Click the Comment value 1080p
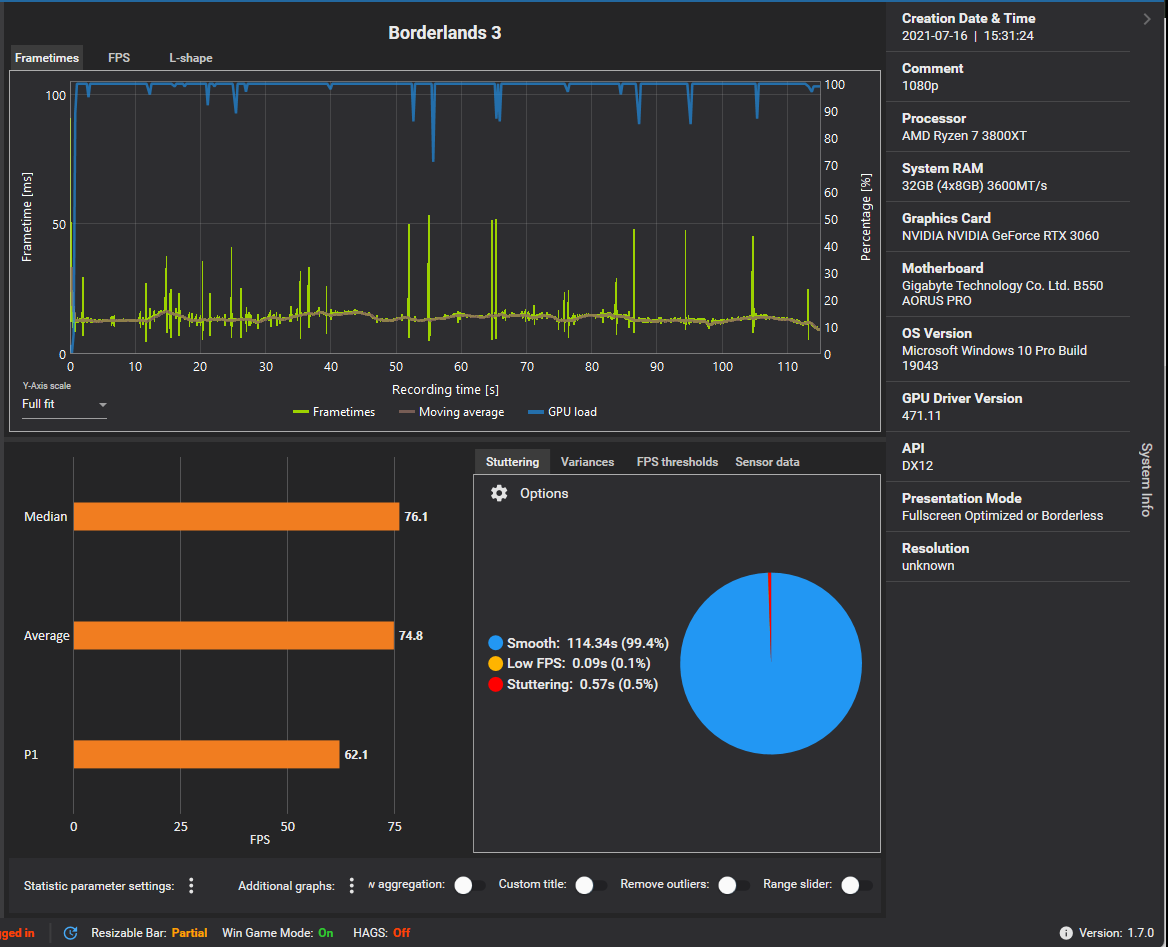The height and width of the screenshot is (947, 1168). 920,86
